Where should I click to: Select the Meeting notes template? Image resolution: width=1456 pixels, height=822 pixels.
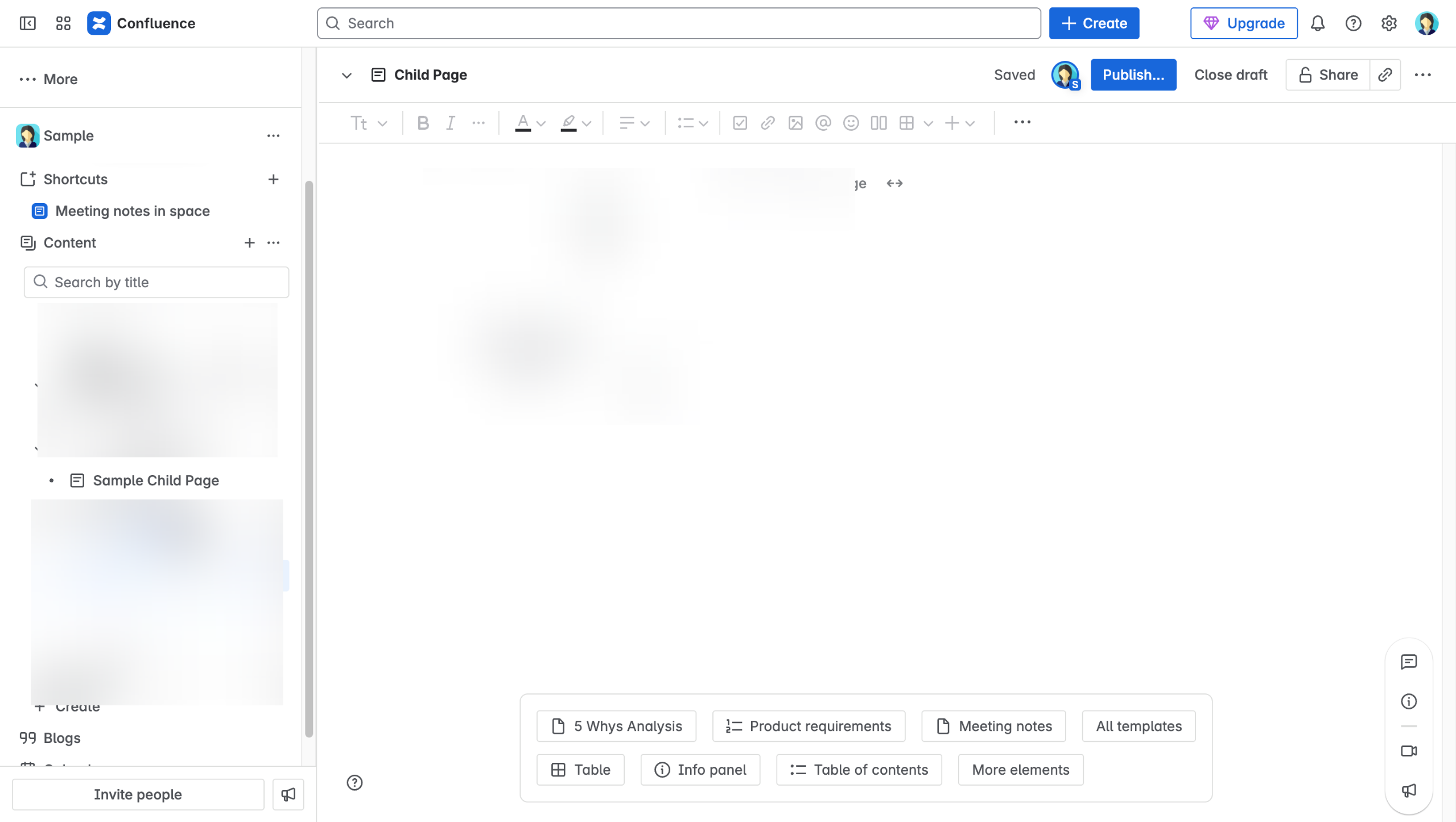pos(993,726)
